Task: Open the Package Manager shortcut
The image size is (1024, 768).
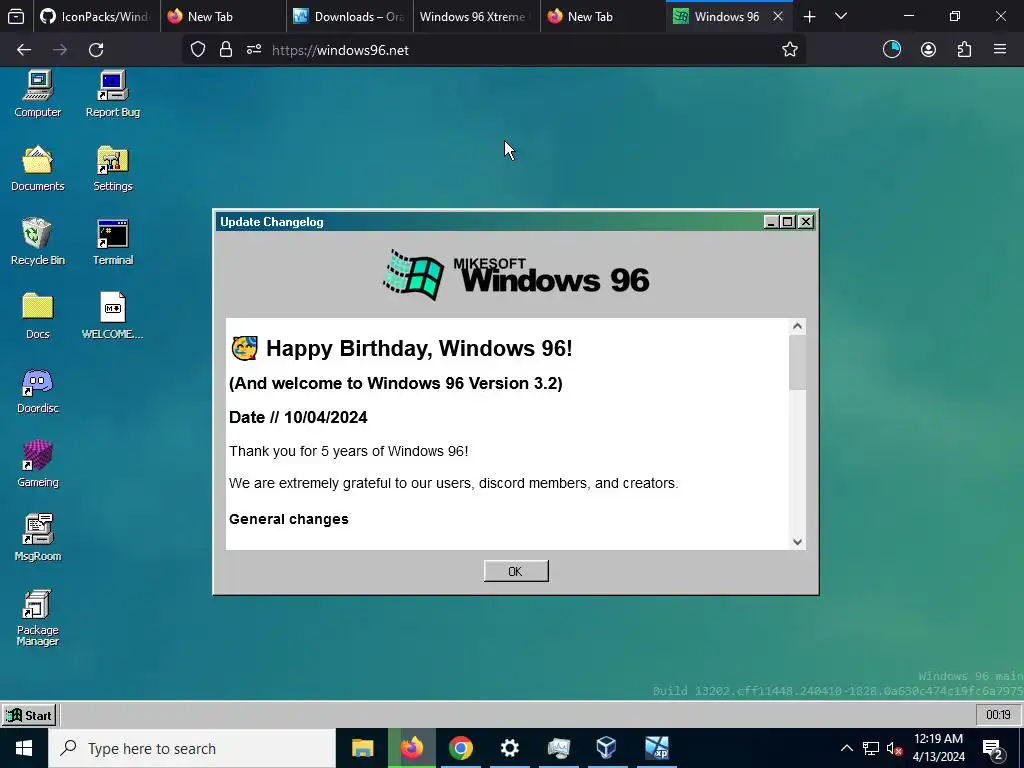Action: [x=38, y=617]
